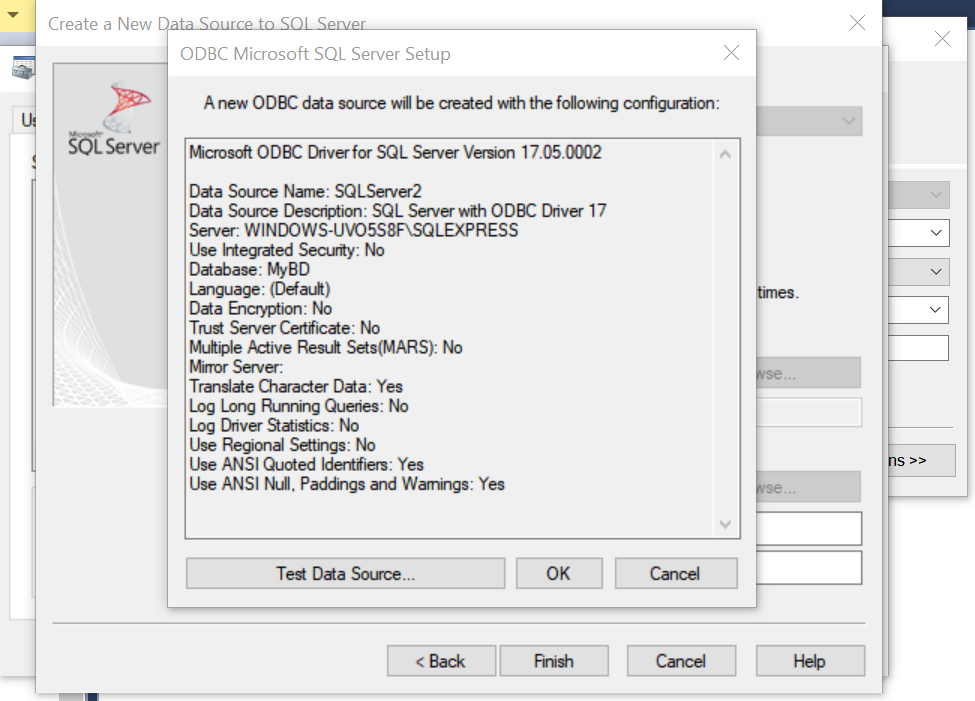
Task: Select Language: (Default) line
Action: click(259, 289)
